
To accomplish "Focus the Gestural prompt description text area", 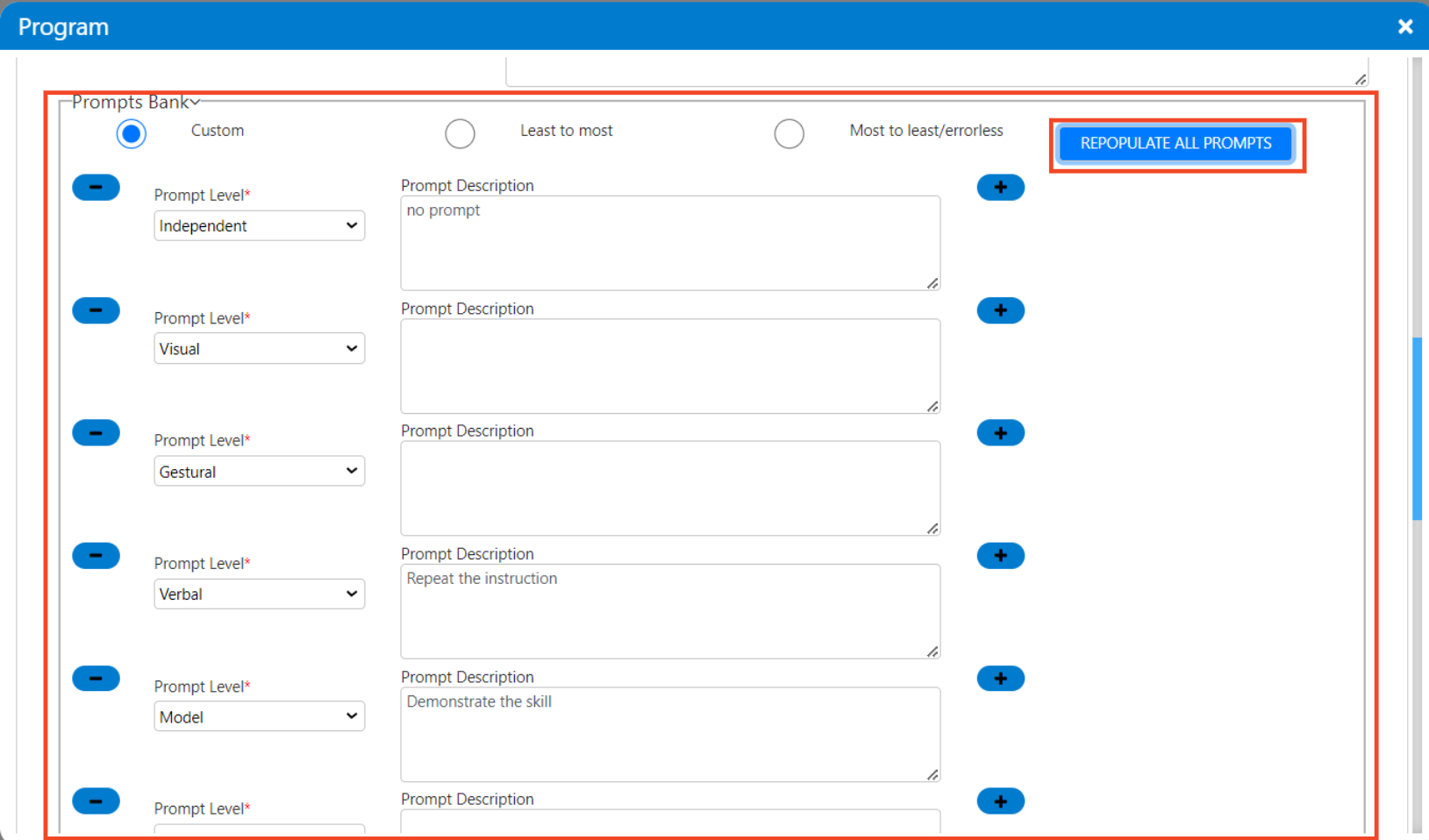I will click(670, 488).
